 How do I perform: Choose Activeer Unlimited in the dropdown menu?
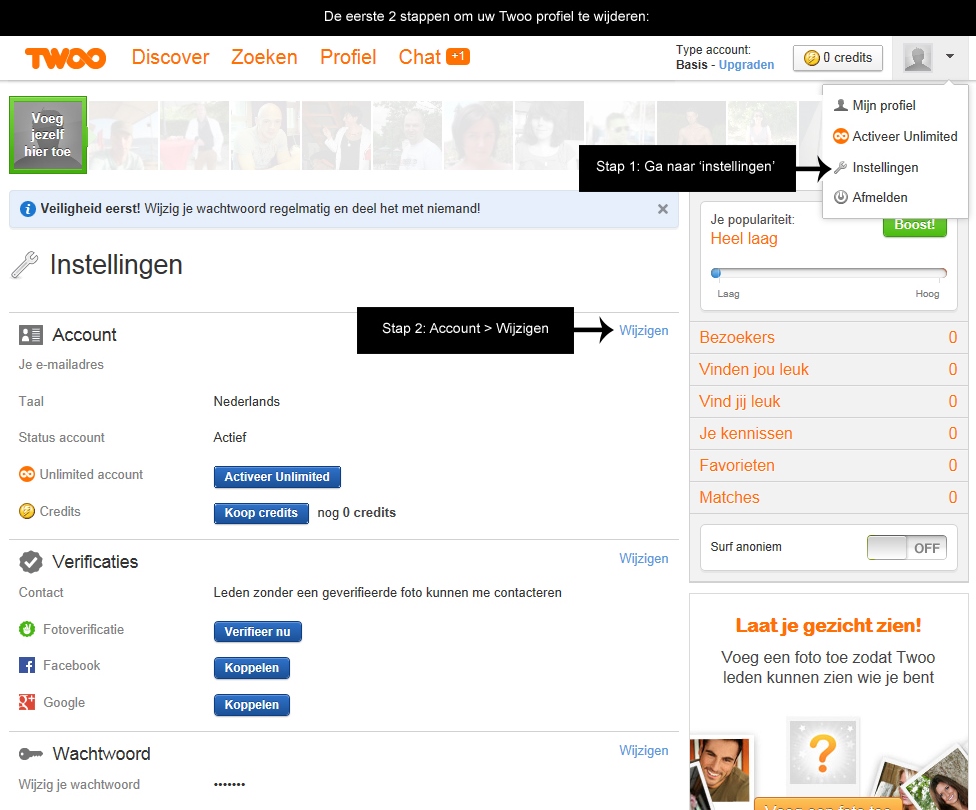coord(905,136)
